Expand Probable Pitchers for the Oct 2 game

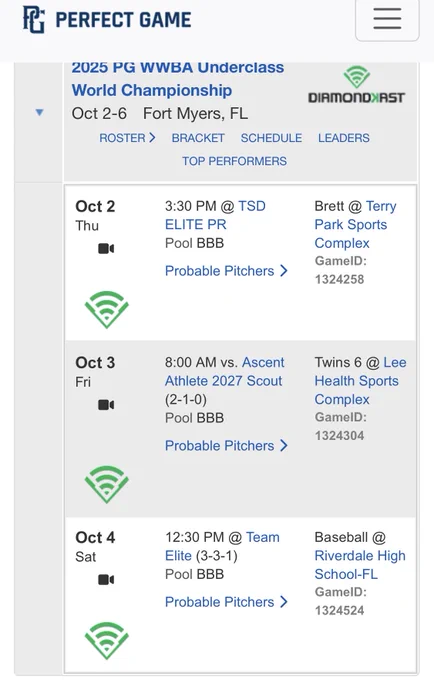226,271
